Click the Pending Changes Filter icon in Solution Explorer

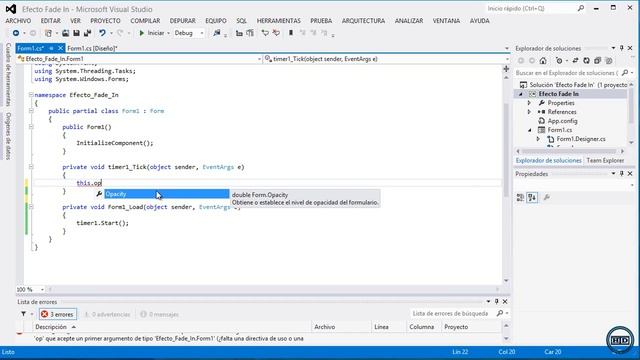[x=559, y=61]
